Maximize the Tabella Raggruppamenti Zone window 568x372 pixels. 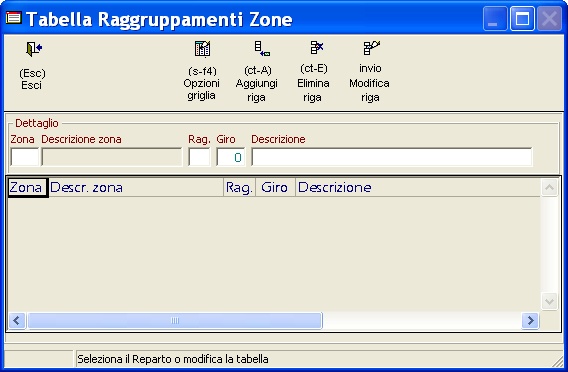pos(522,18)
